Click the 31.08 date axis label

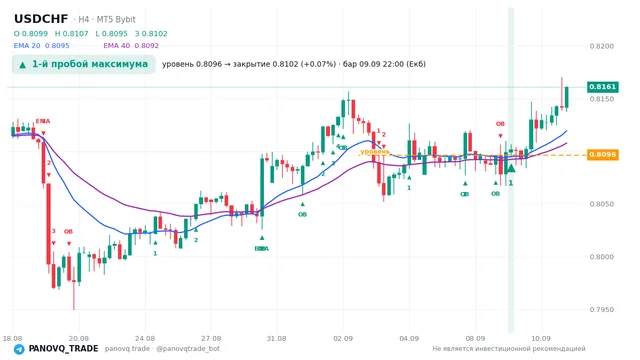click(x=276, y=338)
